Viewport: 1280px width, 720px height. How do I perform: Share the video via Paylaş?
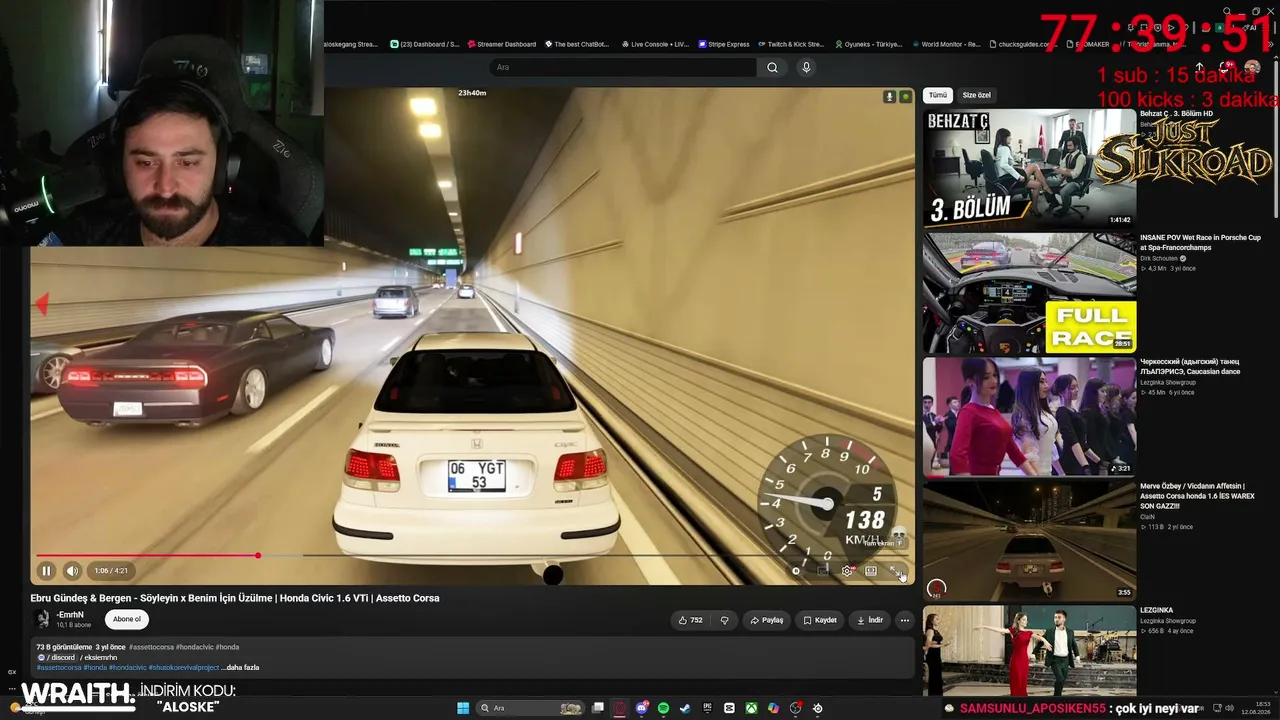767,620
